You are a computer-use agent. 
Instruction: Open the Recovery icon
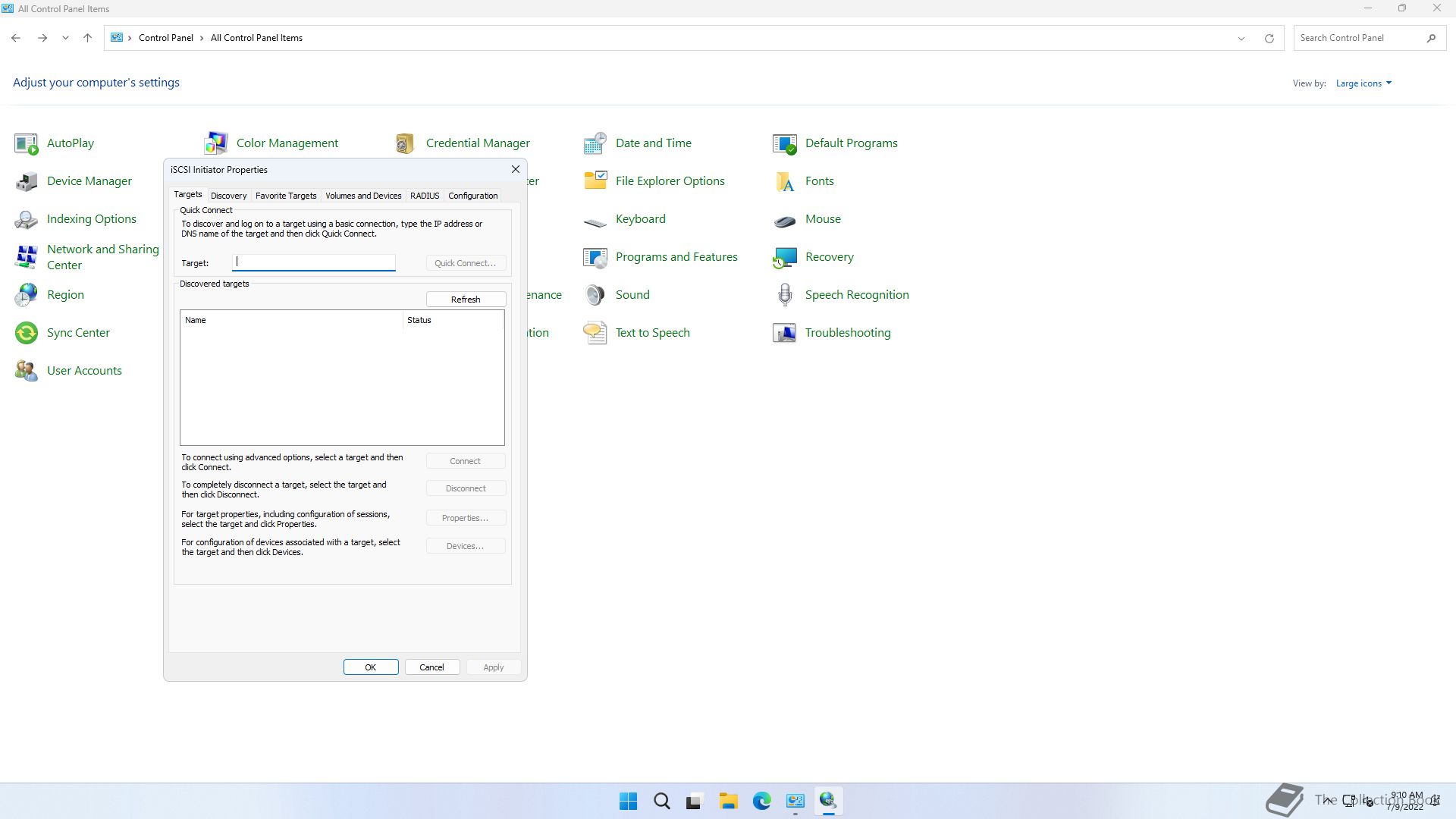(785, 257)
